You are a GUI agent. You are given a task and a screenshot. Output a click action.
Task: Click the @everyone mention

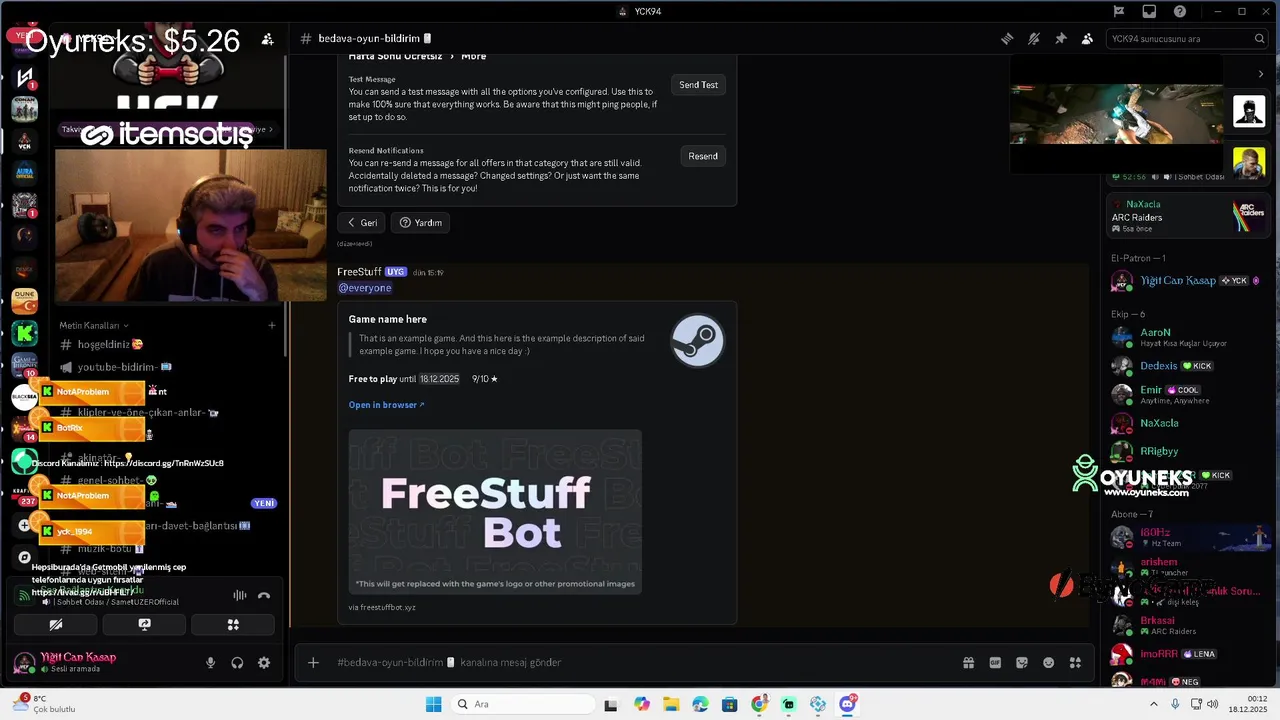coord(365,288)
